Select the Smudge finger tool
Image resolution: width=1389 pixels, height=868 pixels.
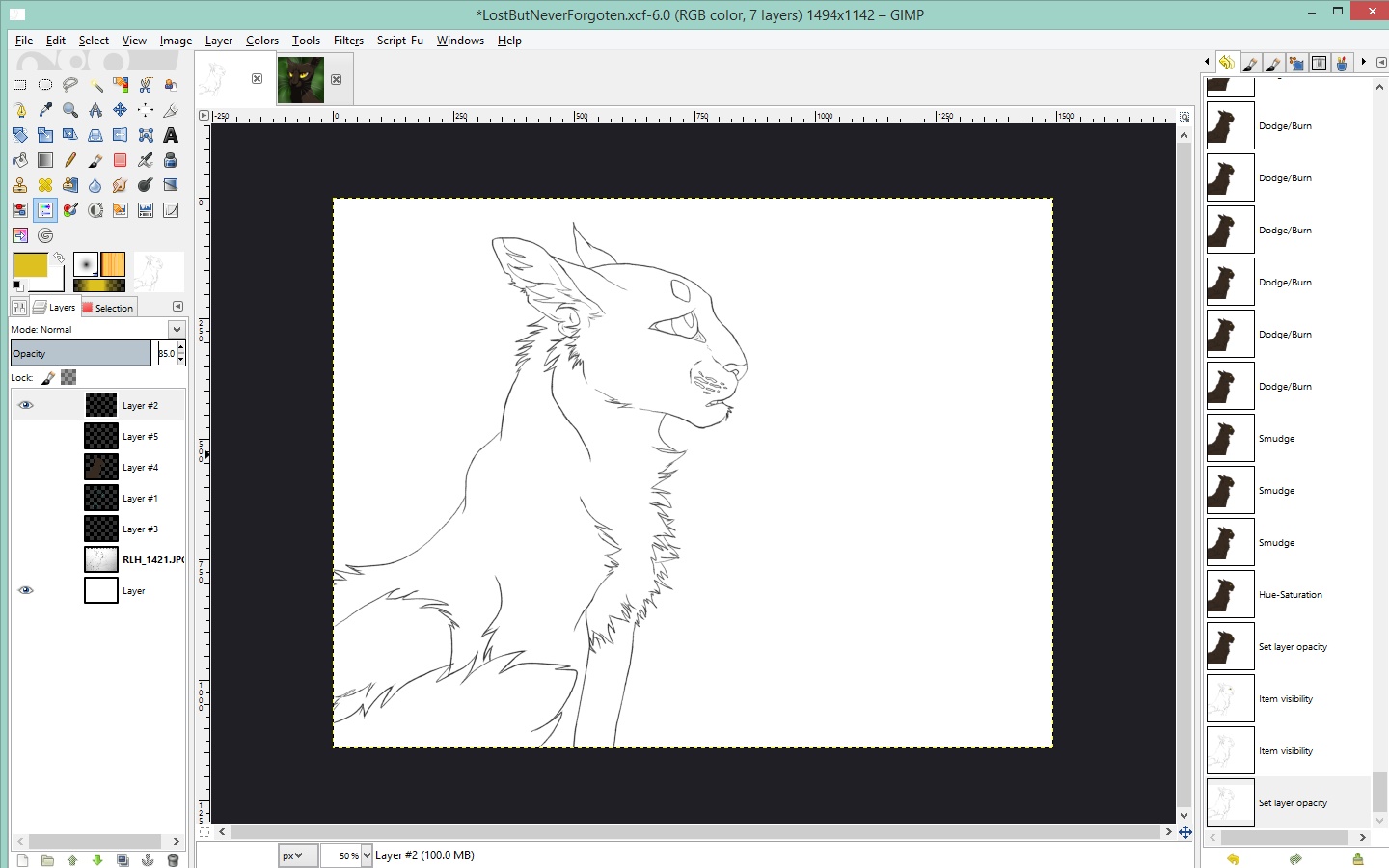tap(121, 185)
